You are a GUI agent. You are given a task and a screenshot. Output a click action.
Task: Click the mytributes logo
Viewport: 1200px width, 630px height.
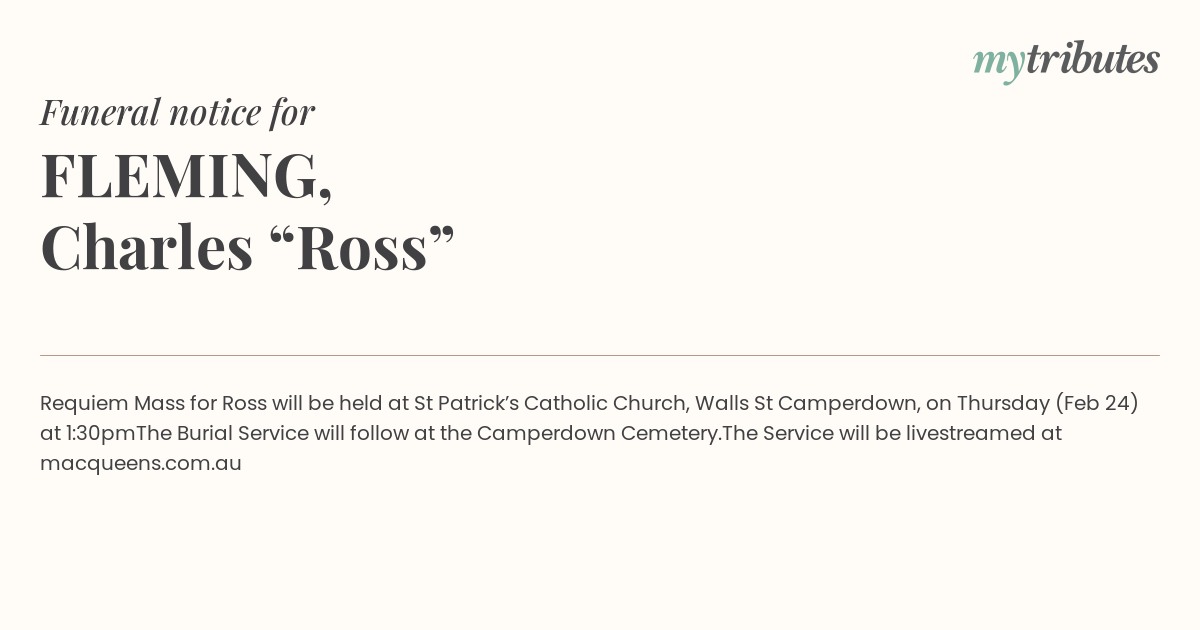pyautogui.click(x=1066, y=61)
